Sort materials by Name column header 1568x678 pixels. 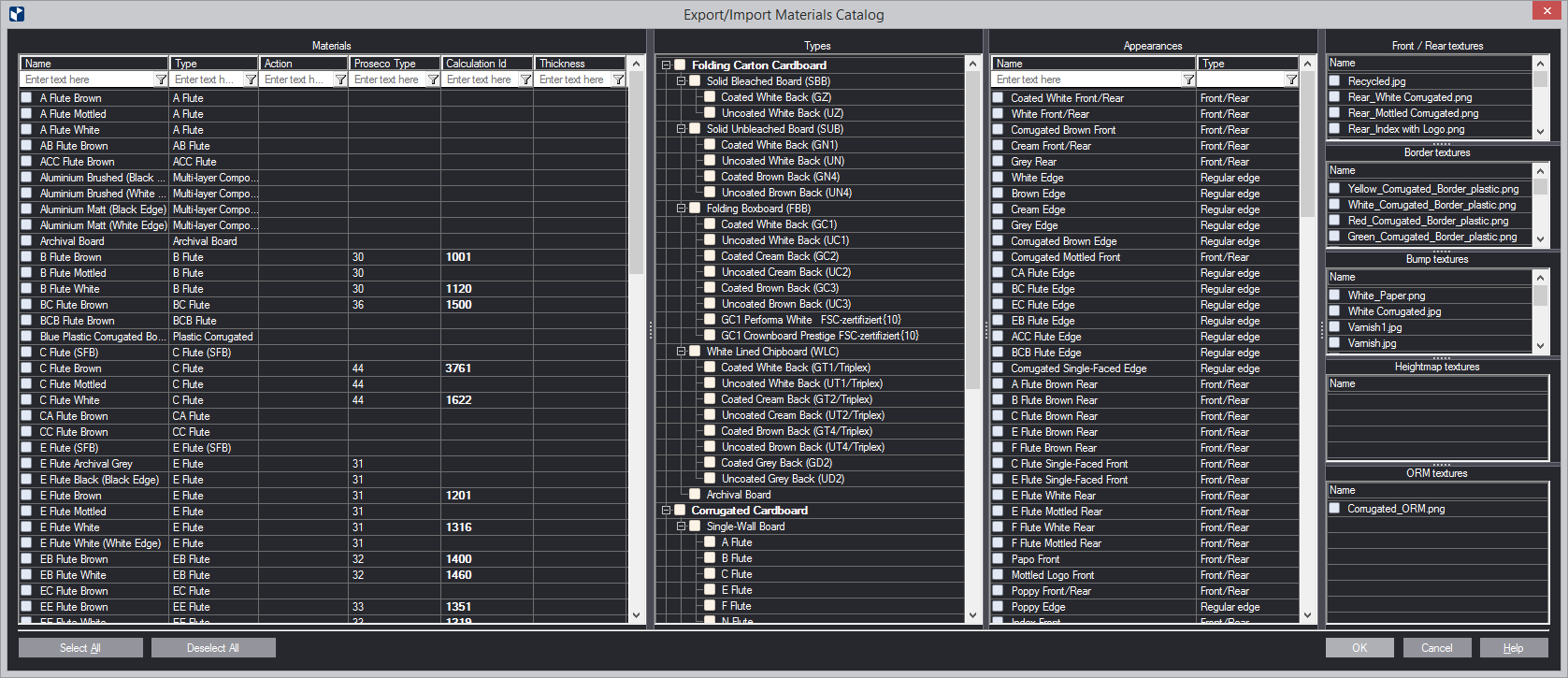(94, 64)
